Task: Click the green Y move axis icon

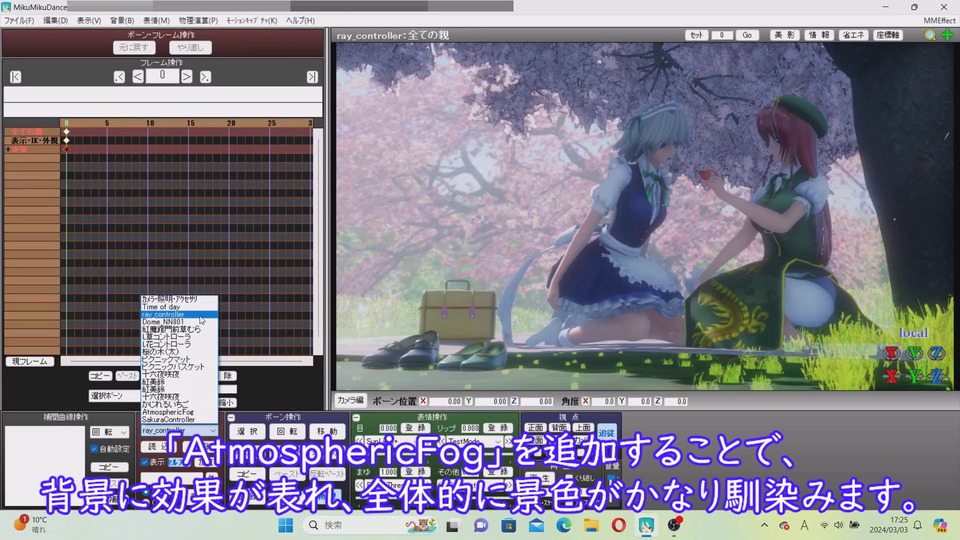Action: click(x=915, y=376)
